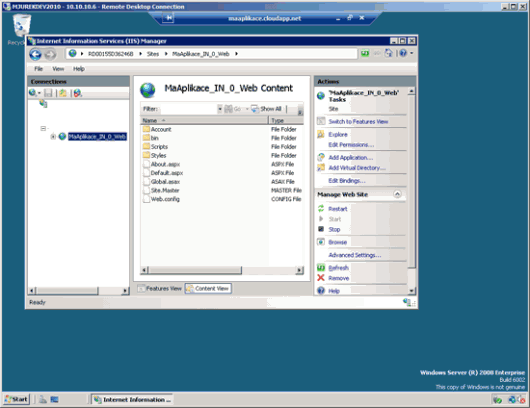
Task: Open the File menu
Action: 39,69
